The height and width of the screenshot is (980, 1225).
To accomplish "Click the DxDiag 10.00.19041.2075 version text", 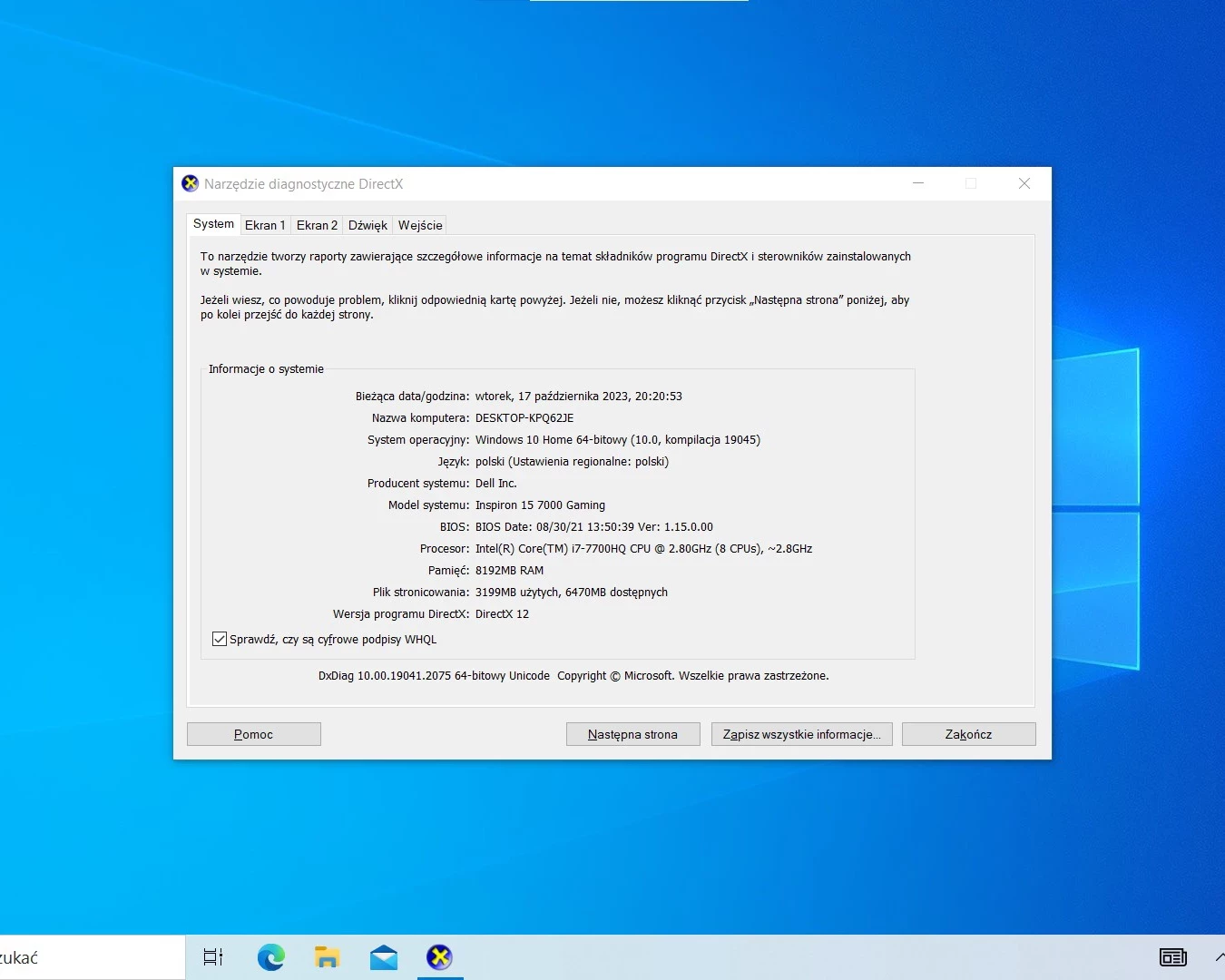I will pos(434,676).
